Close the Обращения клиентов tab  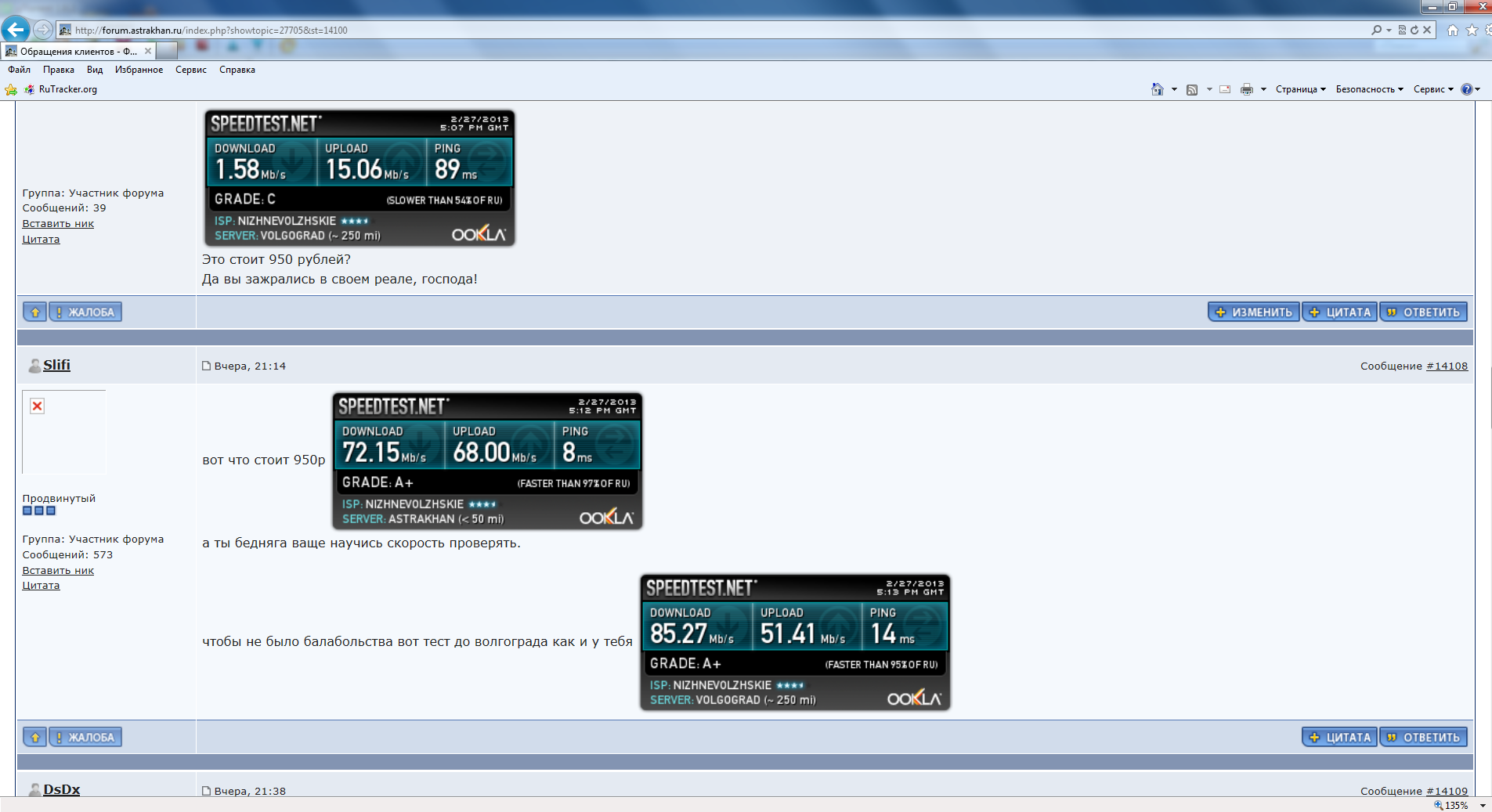[x=148, y=51]
